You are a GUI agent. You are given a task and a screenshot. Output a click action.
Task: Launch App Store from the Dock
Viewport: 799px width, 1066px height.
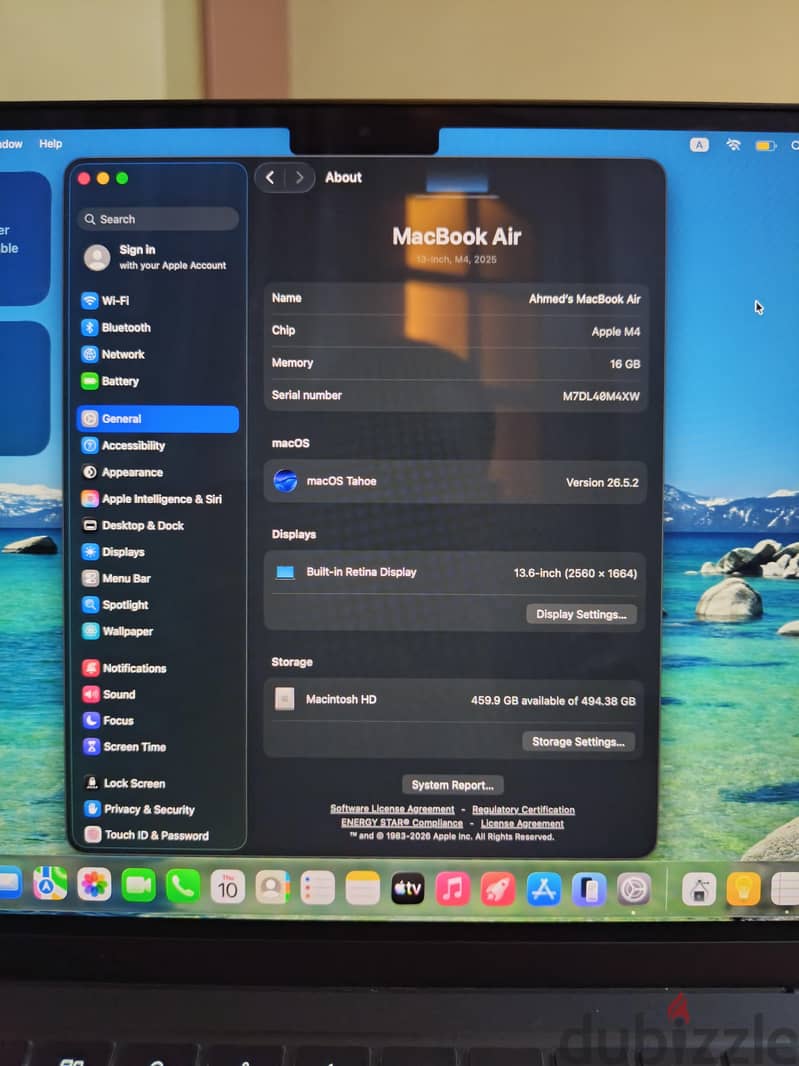coord(543,889)
